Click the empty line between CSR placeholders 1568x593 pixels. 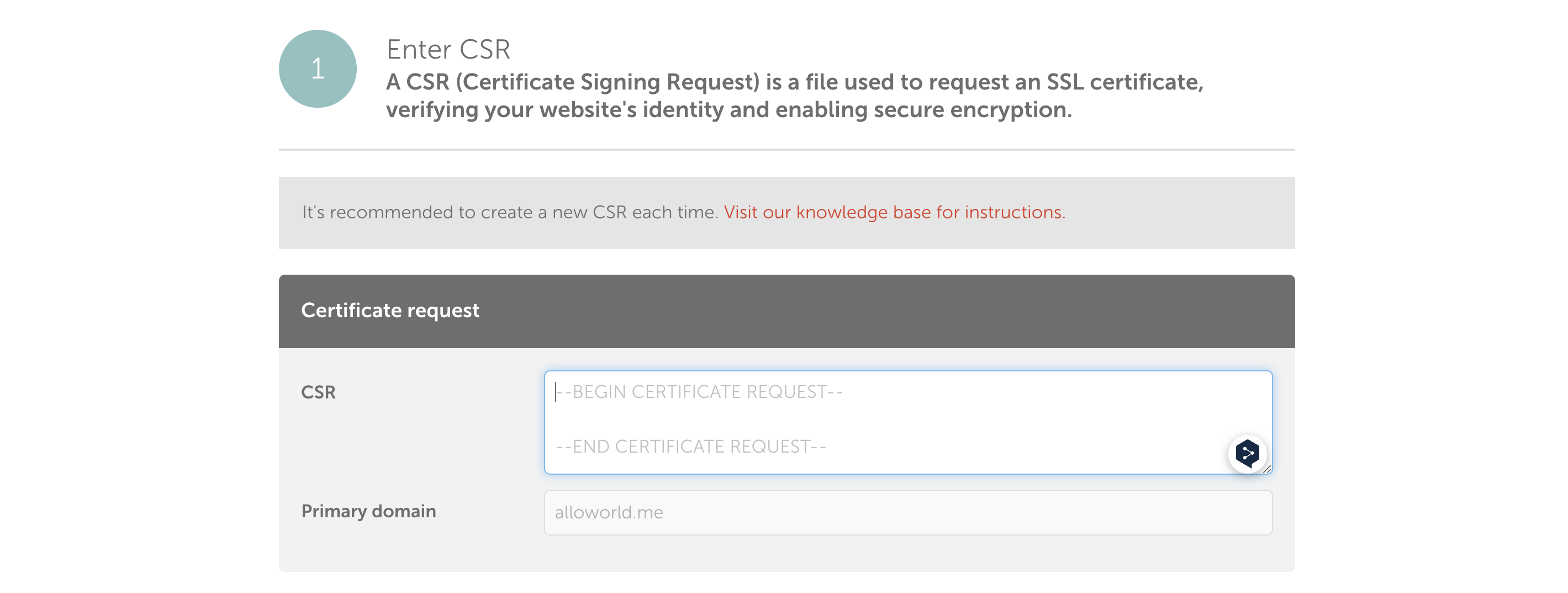coord(852,419)
